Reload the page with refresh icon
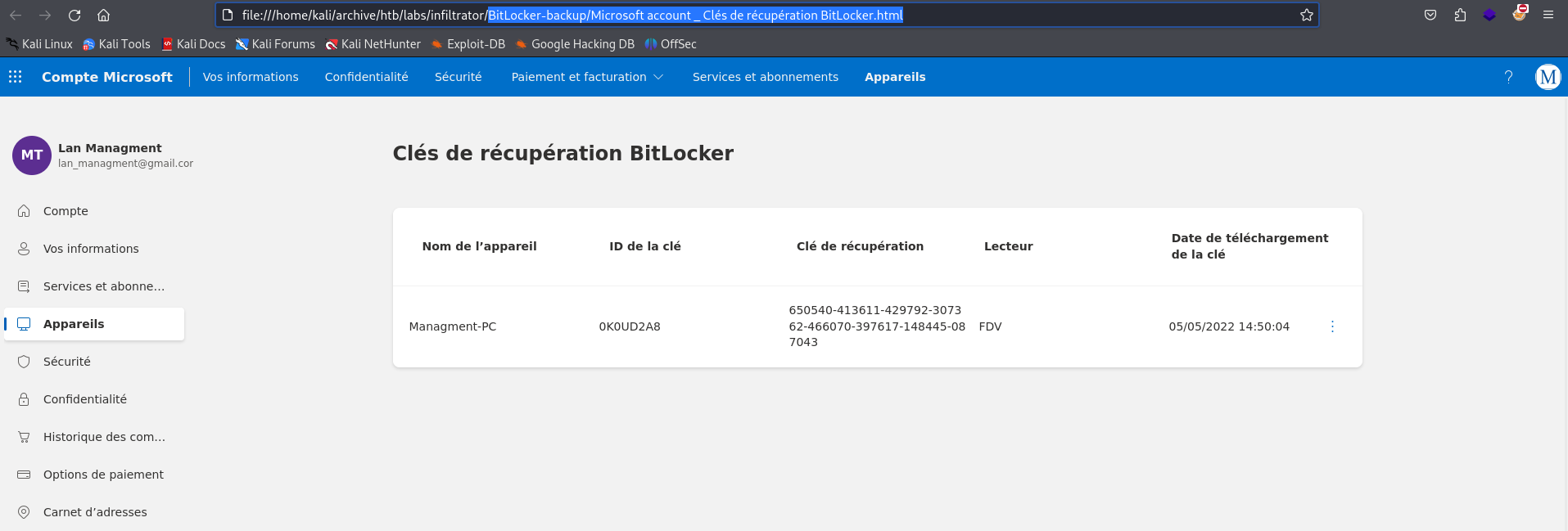Viewport: 1568px width, 531px height. pyautogui.click(x=75, y=15)
